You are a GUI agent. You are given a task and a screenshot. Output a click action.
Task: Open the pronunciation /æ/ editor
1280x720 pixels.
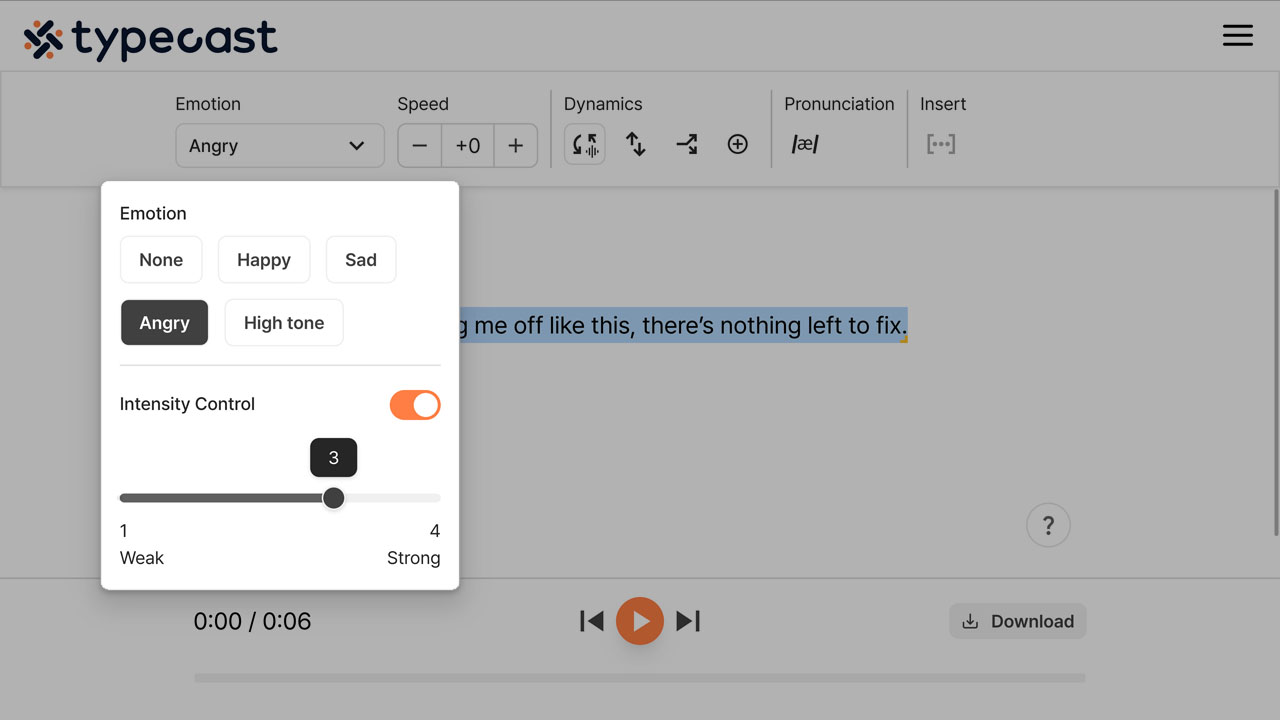[x=805, y=145]
